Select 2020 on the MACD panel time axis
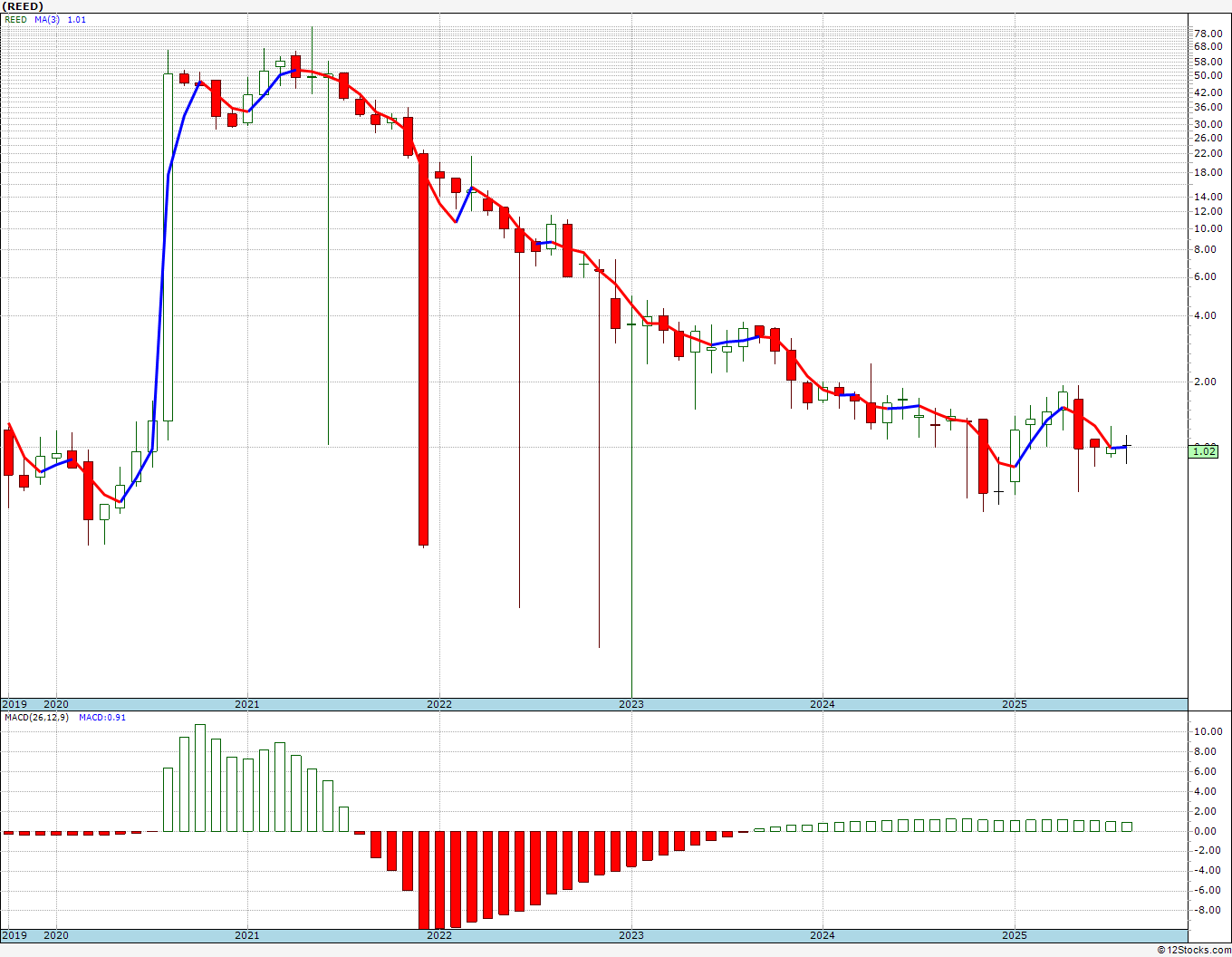The width and height of the screenshot is (1232, 957). pos(56,935)
